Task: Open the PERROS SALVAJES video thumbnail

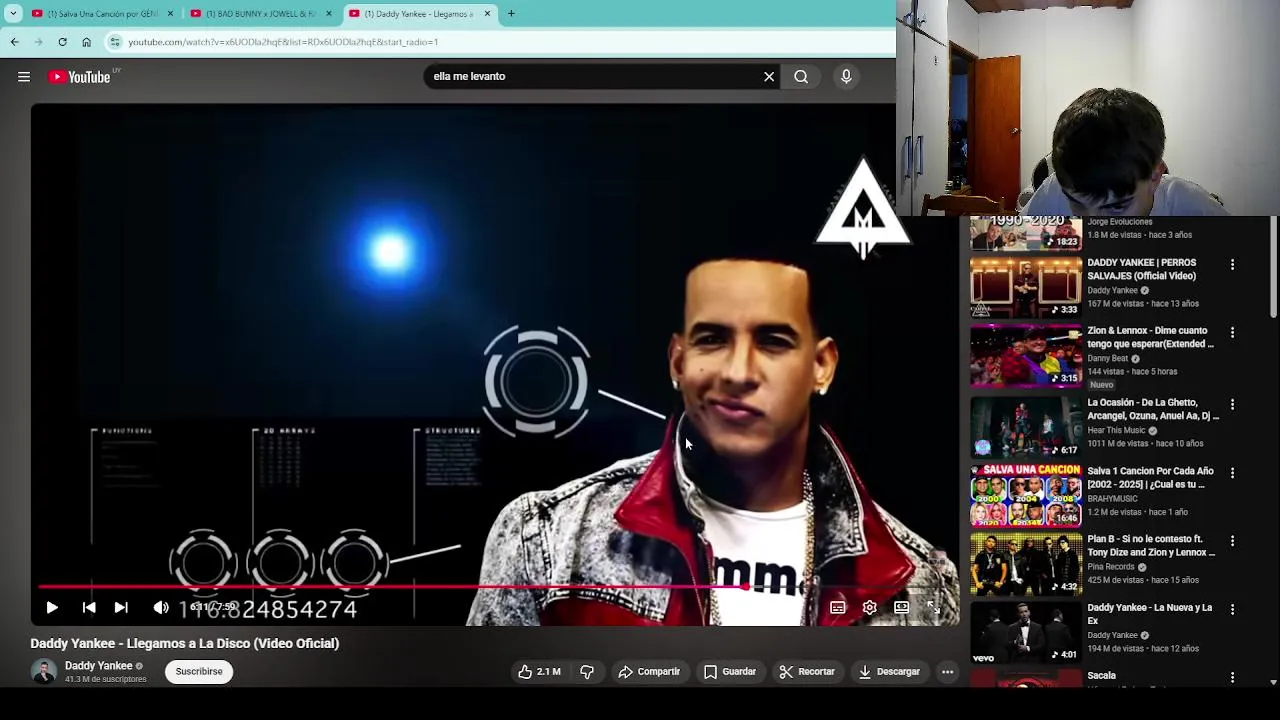Action: (x=1025, y=286)
